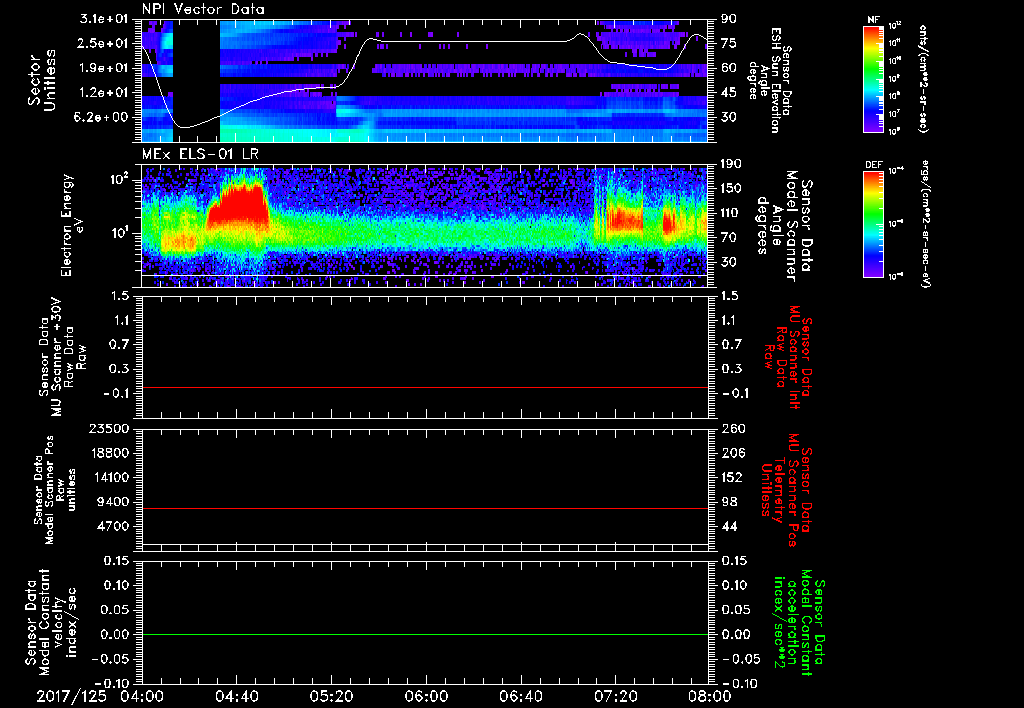Click the "44" telemetry tick value
1024x708 pixels.
pos(729,526)
